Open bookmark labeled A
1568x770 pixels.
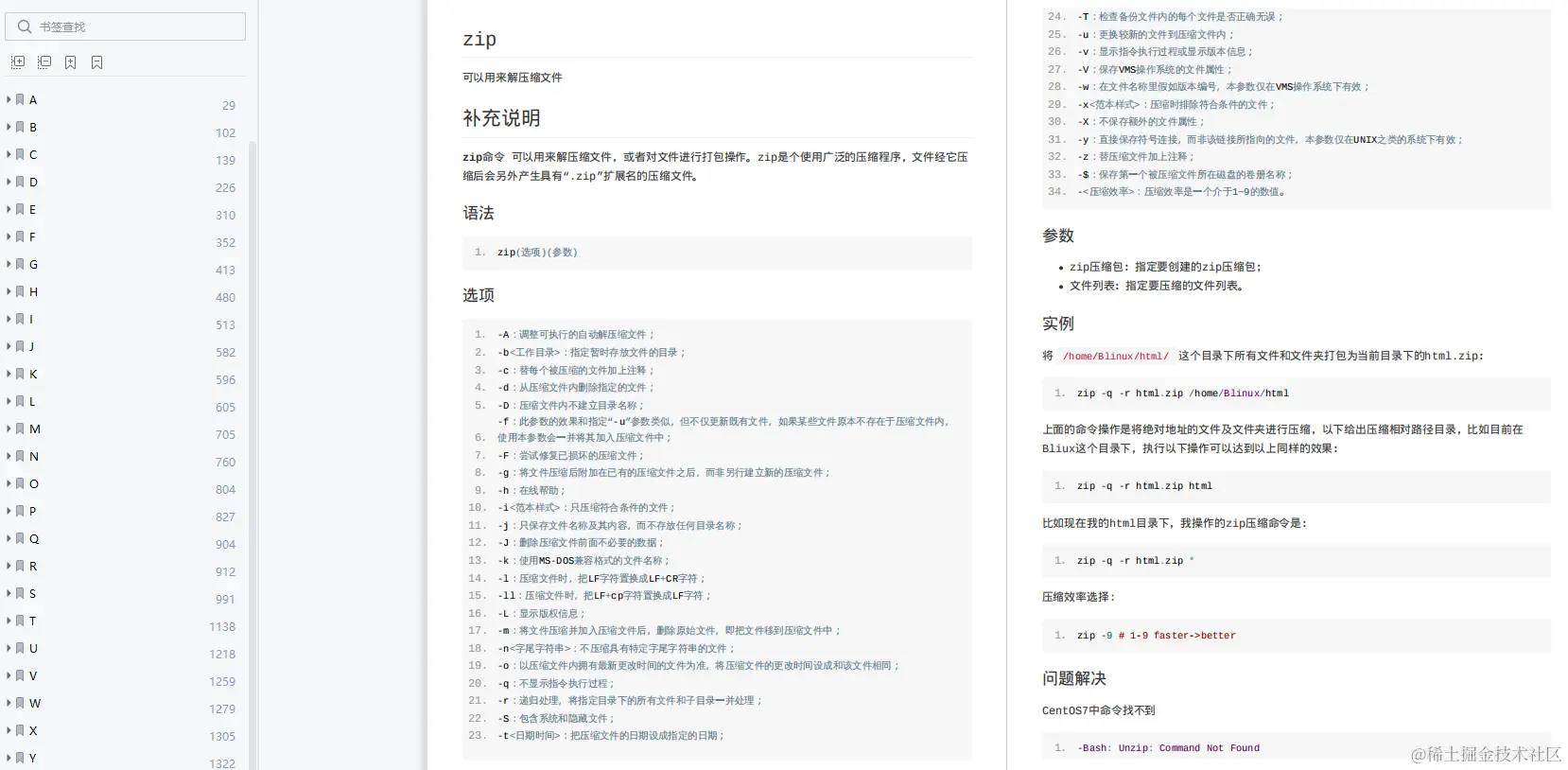[x=33, y=99]
